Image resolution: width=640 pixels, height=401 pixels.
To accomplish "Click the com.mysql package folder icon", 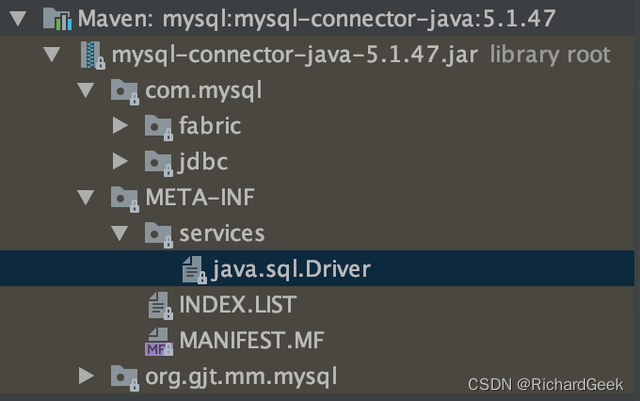I will tap(124, 91).
